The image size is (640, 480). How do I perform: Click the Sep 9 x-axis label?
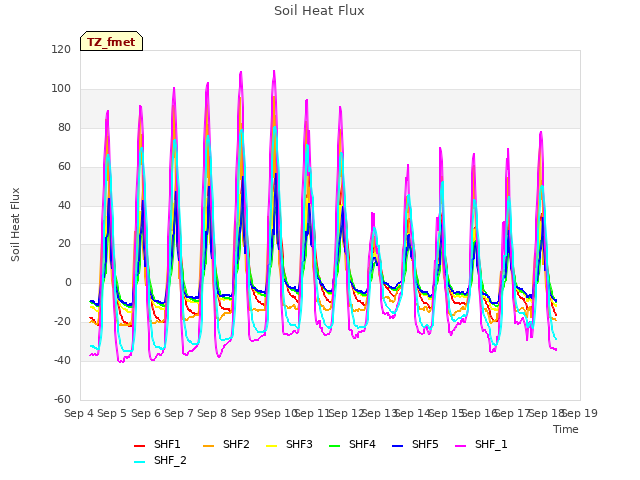(245, 413)
